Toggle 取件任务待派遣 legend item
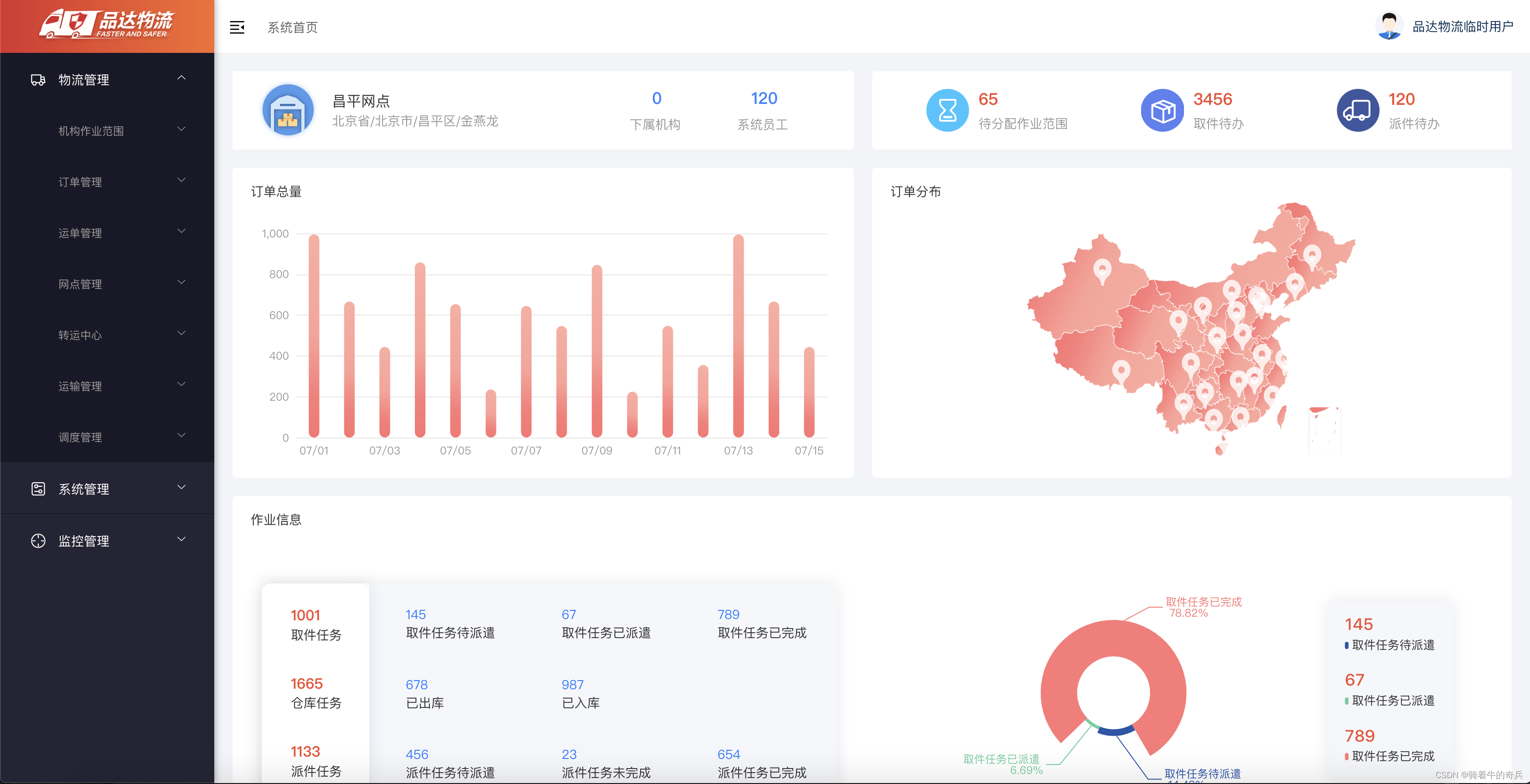This screenshot has height=784, width=1530. pyautogui.click(x=1392, y=645)
